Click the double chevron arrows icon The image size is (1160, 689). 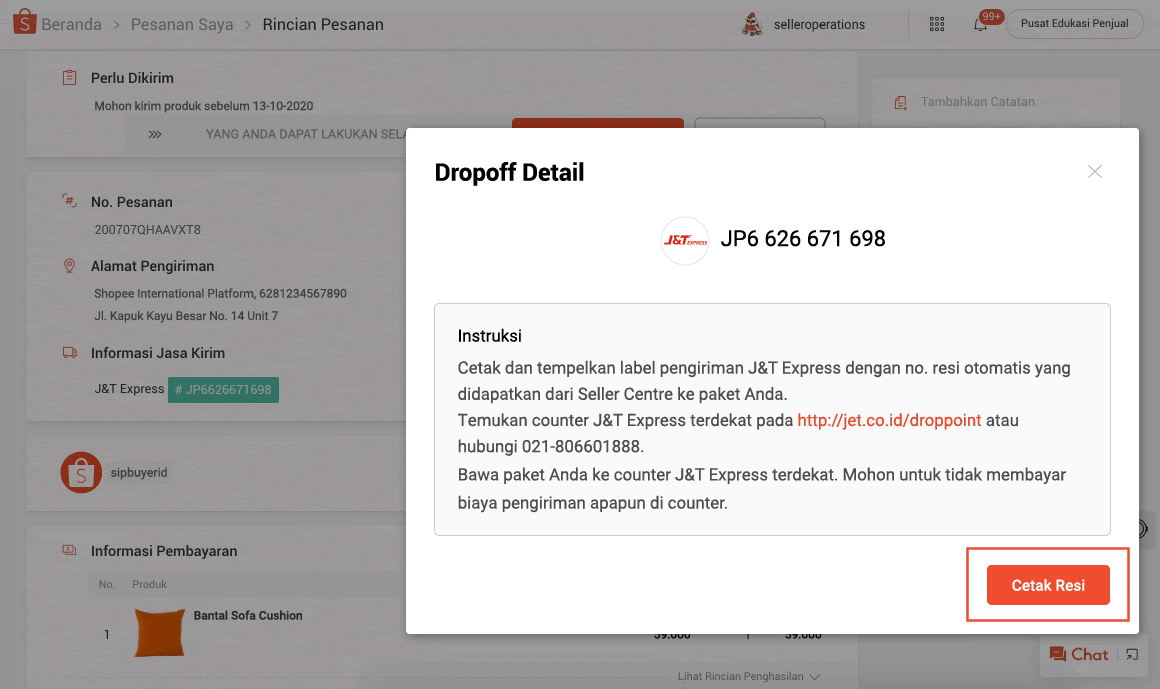click(x=155, y=135)
